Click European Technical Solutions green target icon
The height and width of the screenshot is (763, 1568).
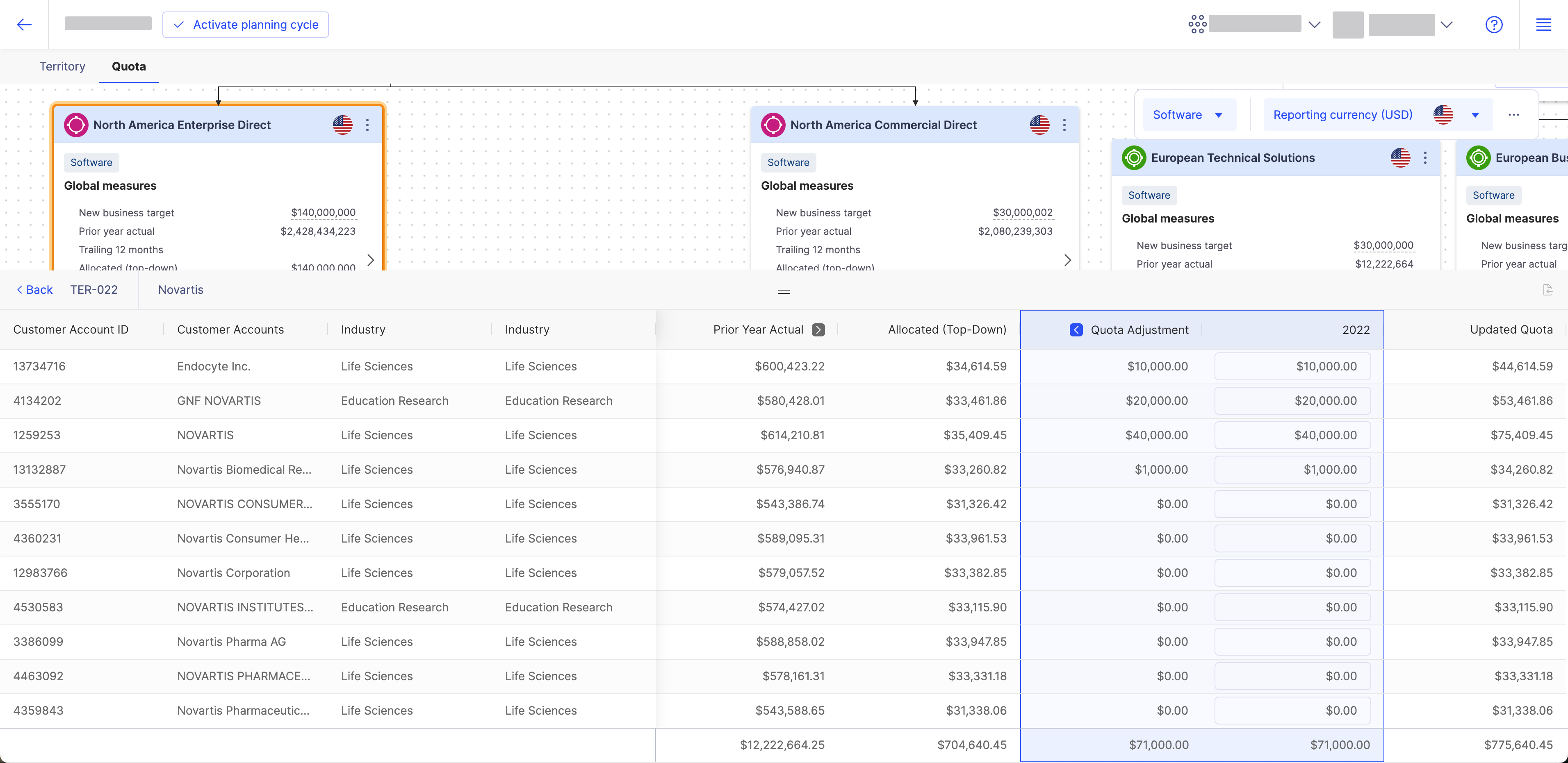(1134, 158)
